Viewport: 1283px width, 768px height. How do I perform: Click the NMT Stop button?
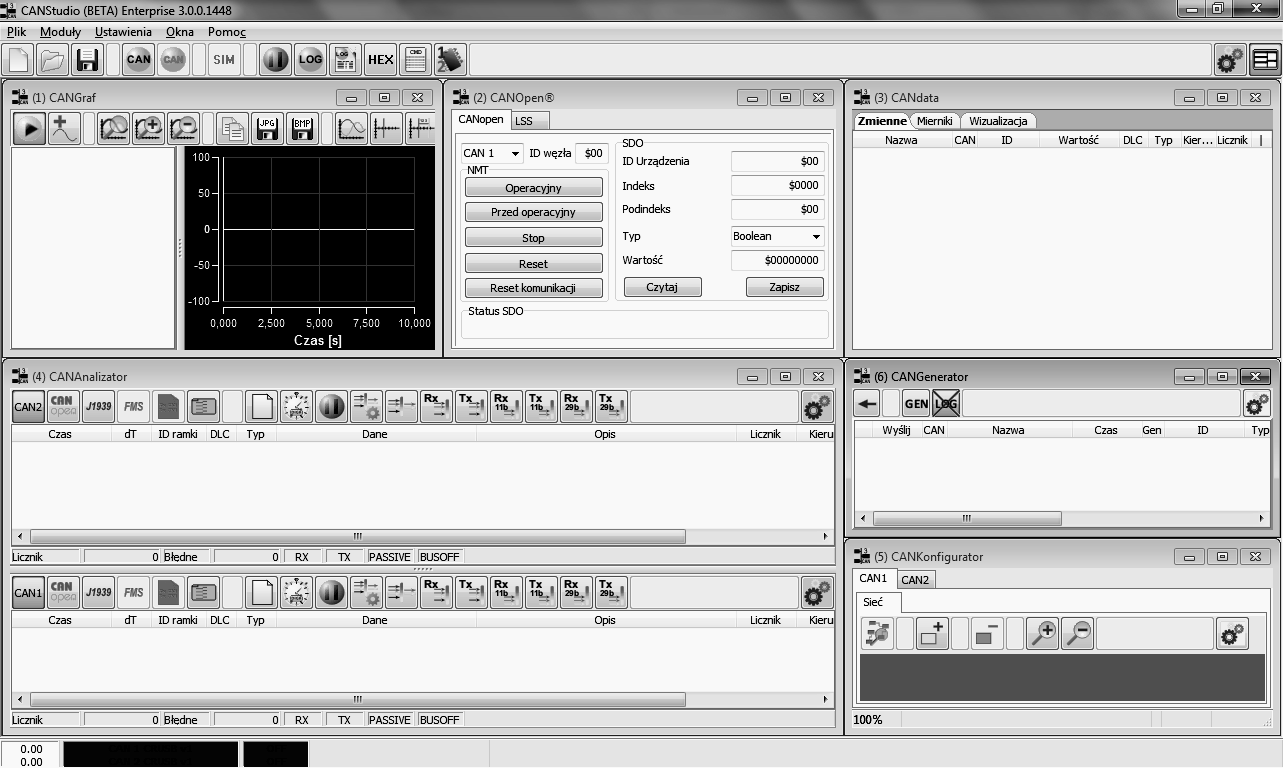533,238
